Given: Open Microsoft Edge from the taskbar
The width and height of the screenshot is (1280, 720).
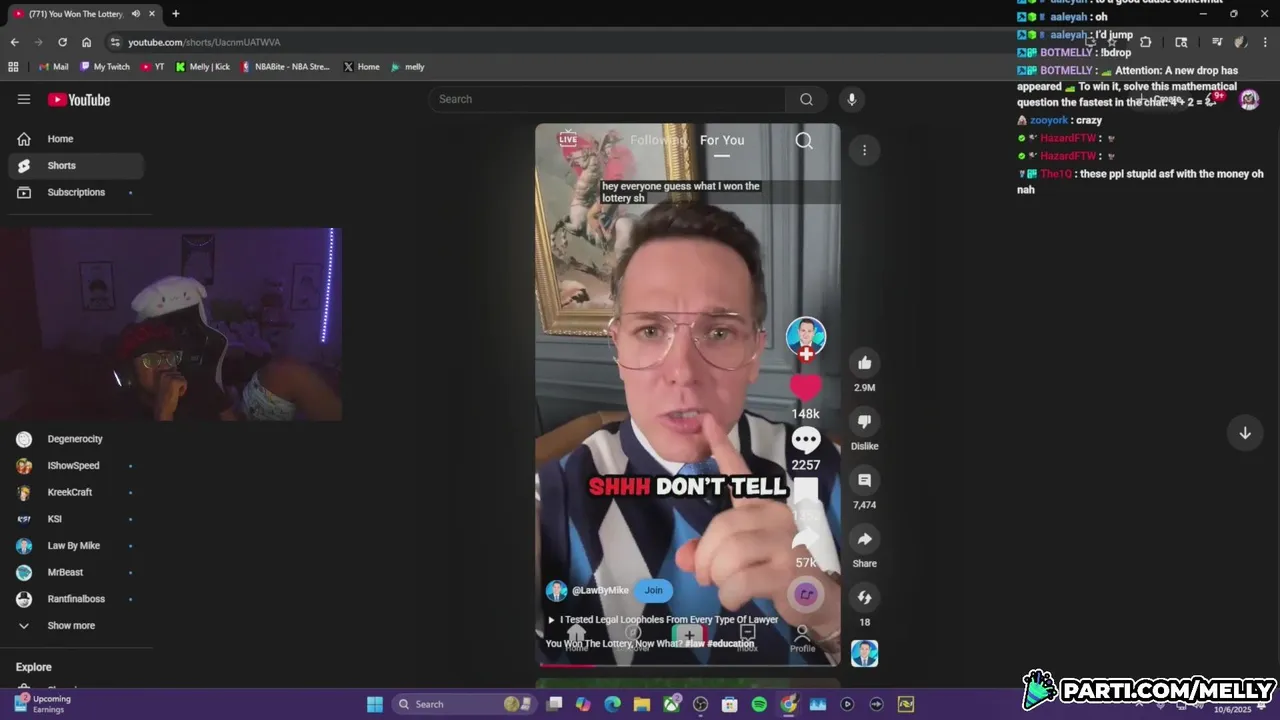Looking at the screenshot, I should coord(613,704).
